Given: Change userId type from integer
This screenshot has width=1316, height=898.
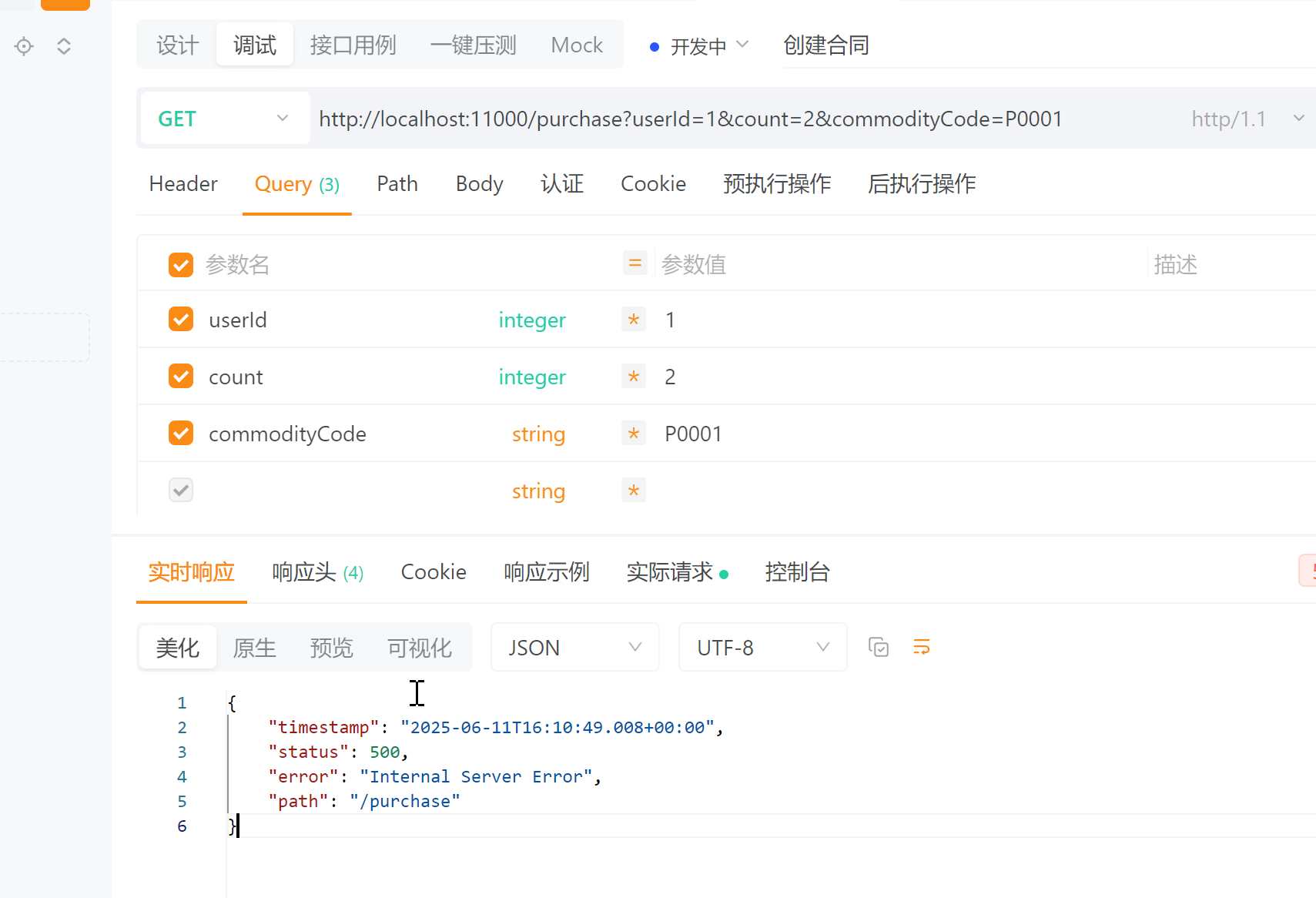Looking at the screenshot, I should coord(532,320).
